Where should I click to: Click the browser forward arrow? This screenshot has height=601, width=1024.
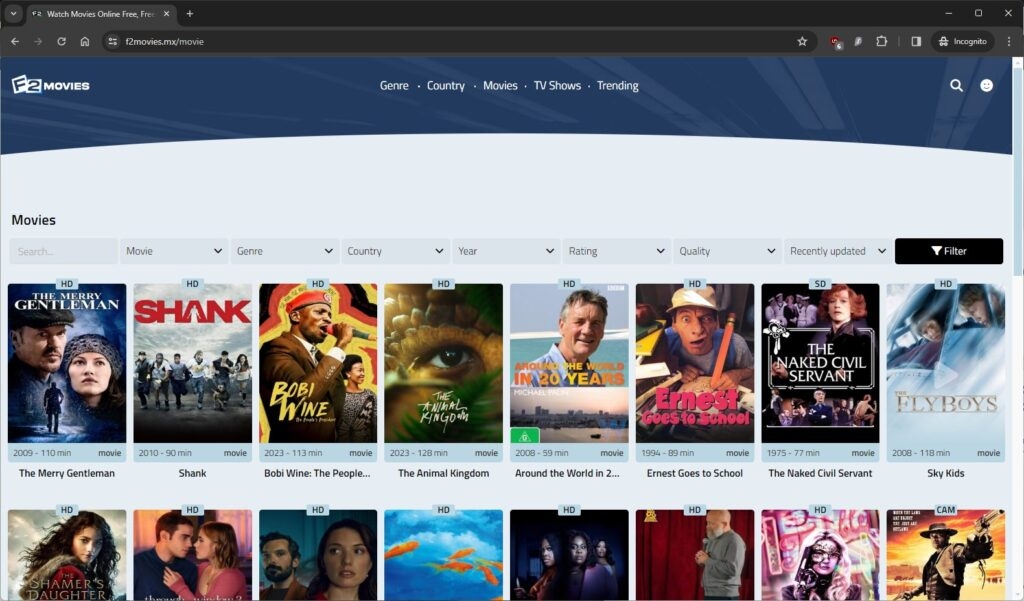tap(39, 41)
